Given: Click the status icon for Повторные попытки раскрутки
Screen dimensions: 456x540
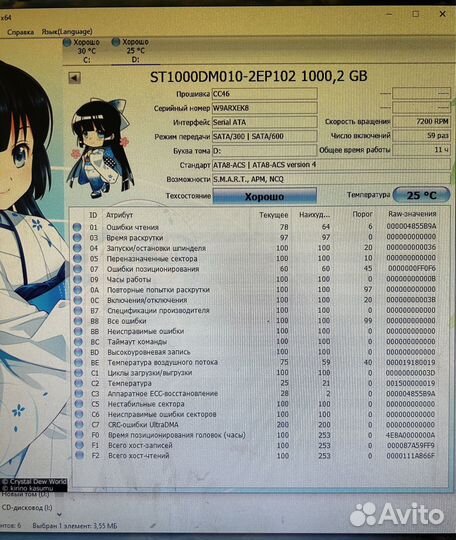Looking at the screenshot, I should point(78,290).
